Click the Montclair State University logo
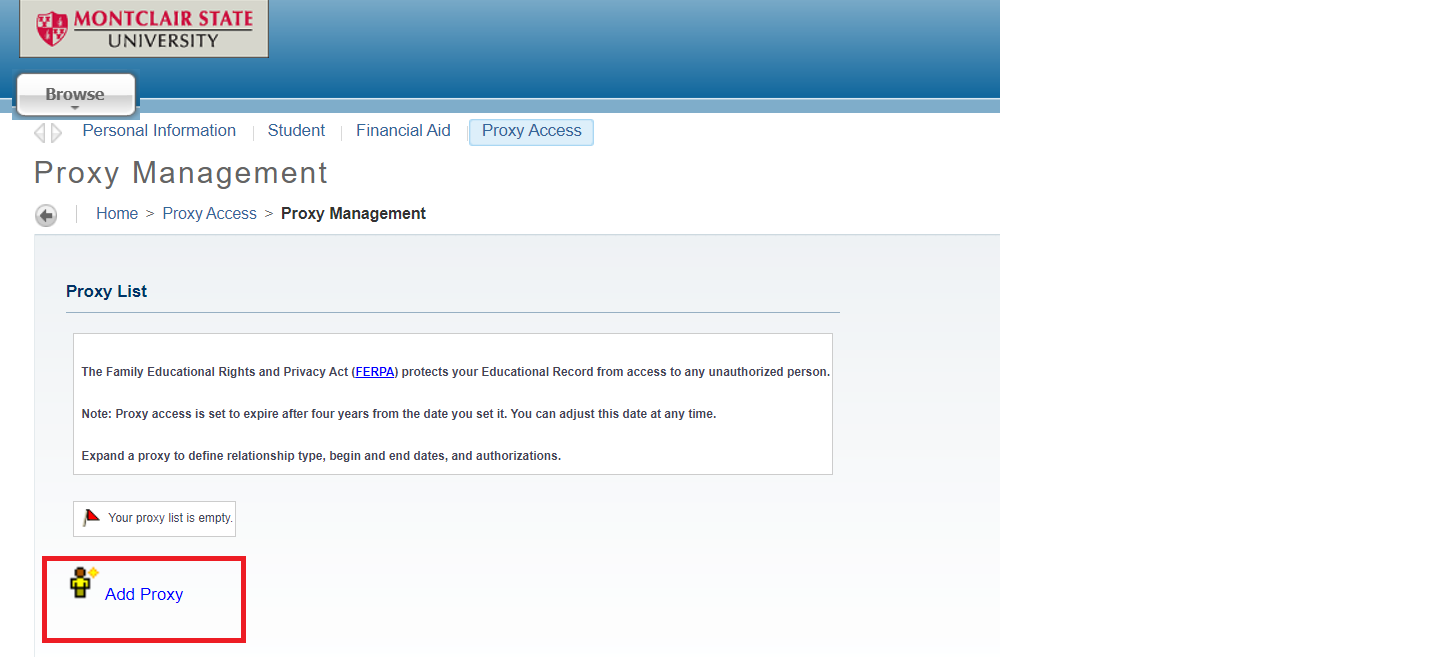The width and height of the screenshot is (1432, 657). click(143, 28)
